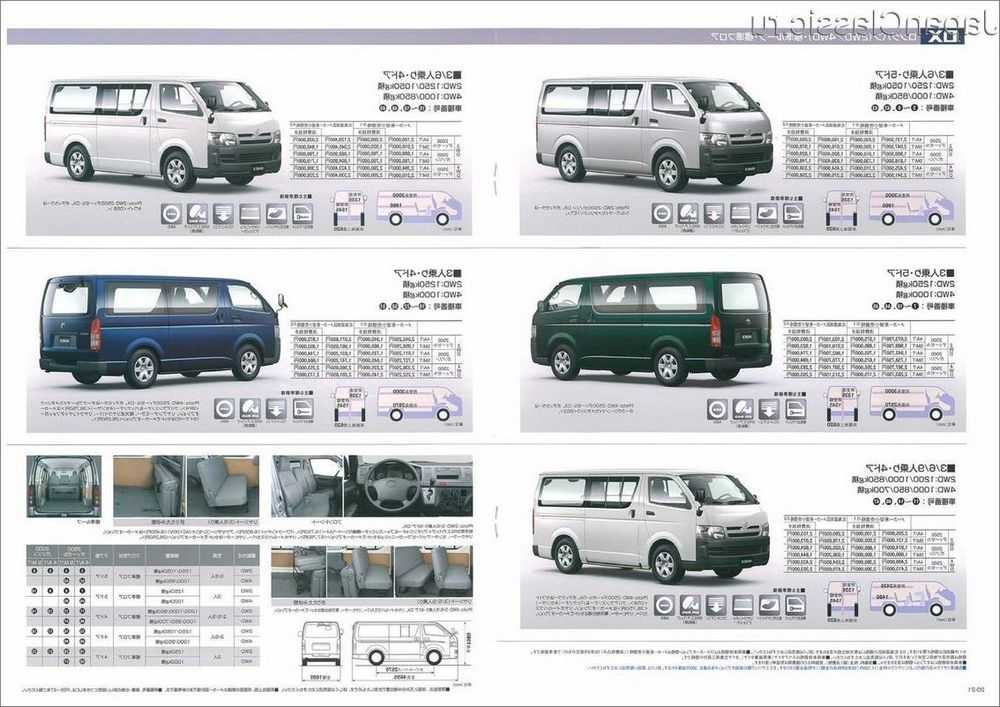1000x707 pixels.
Task: Select the door key icon below the bottom-right white van
Action: (x=795, y=605)
